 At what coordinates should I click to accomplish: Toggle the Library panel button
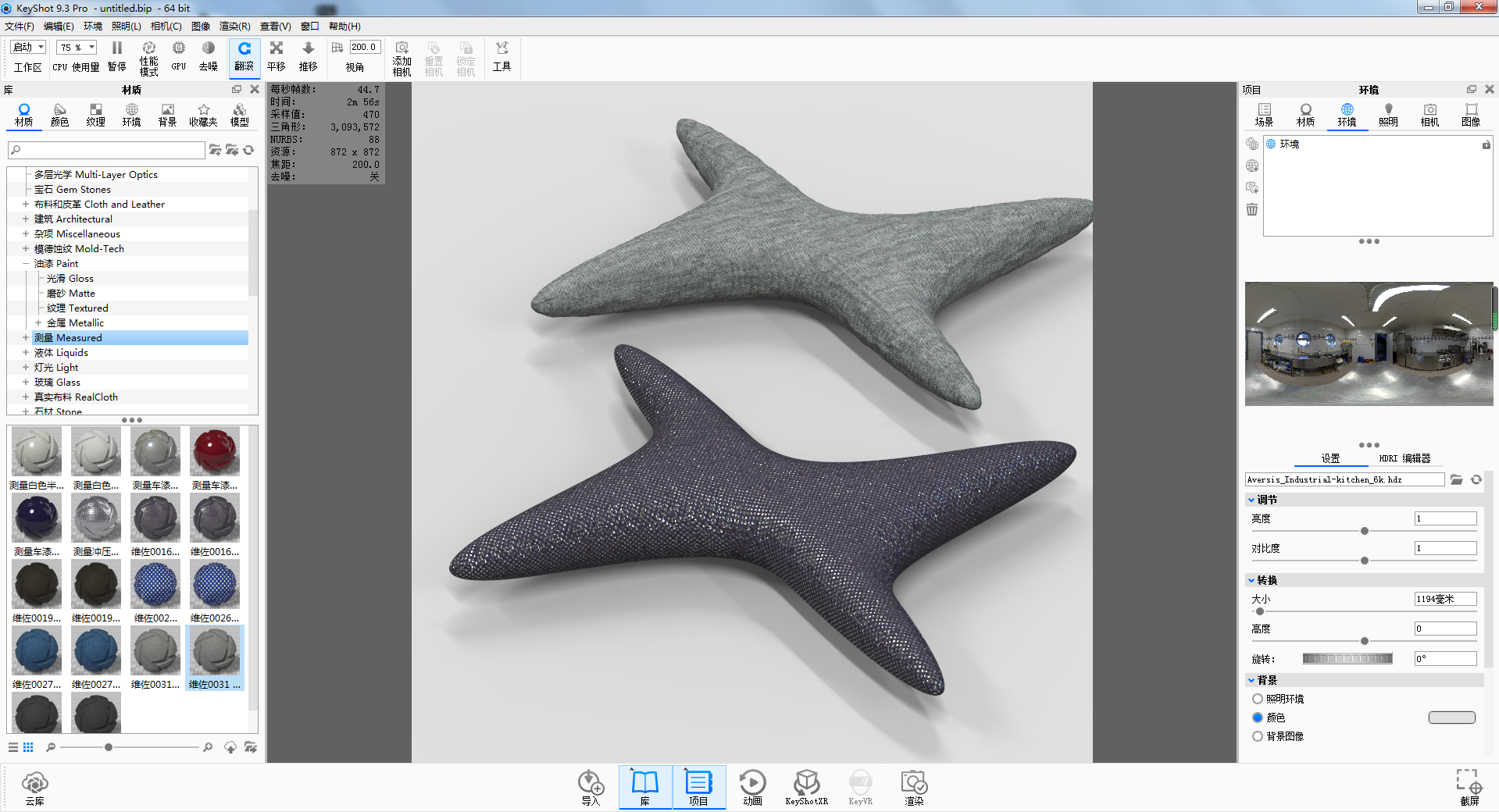click(x=645, y=787)
